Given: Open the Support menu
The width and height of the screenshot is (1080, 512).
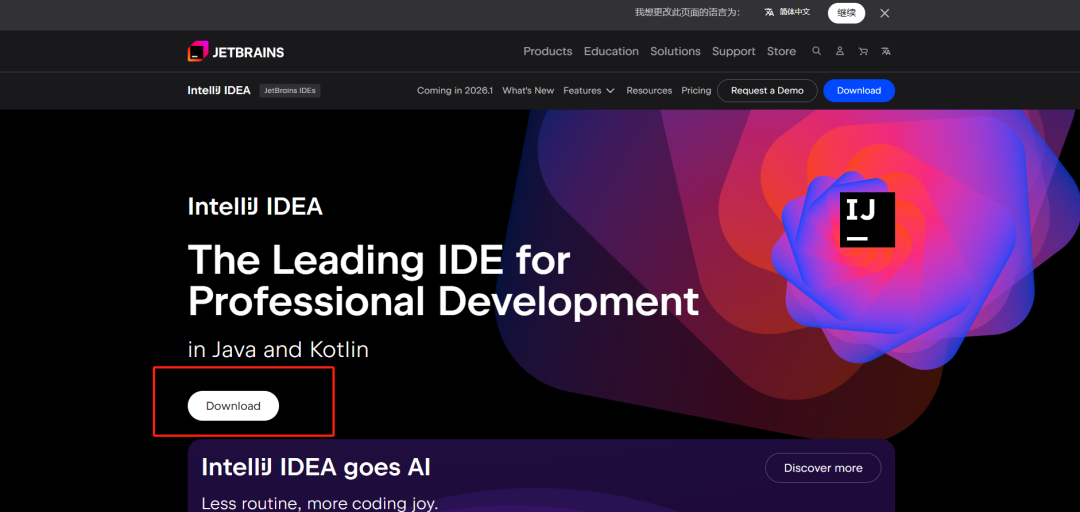Looking at the screenshot, I should [x=734, y=51].
